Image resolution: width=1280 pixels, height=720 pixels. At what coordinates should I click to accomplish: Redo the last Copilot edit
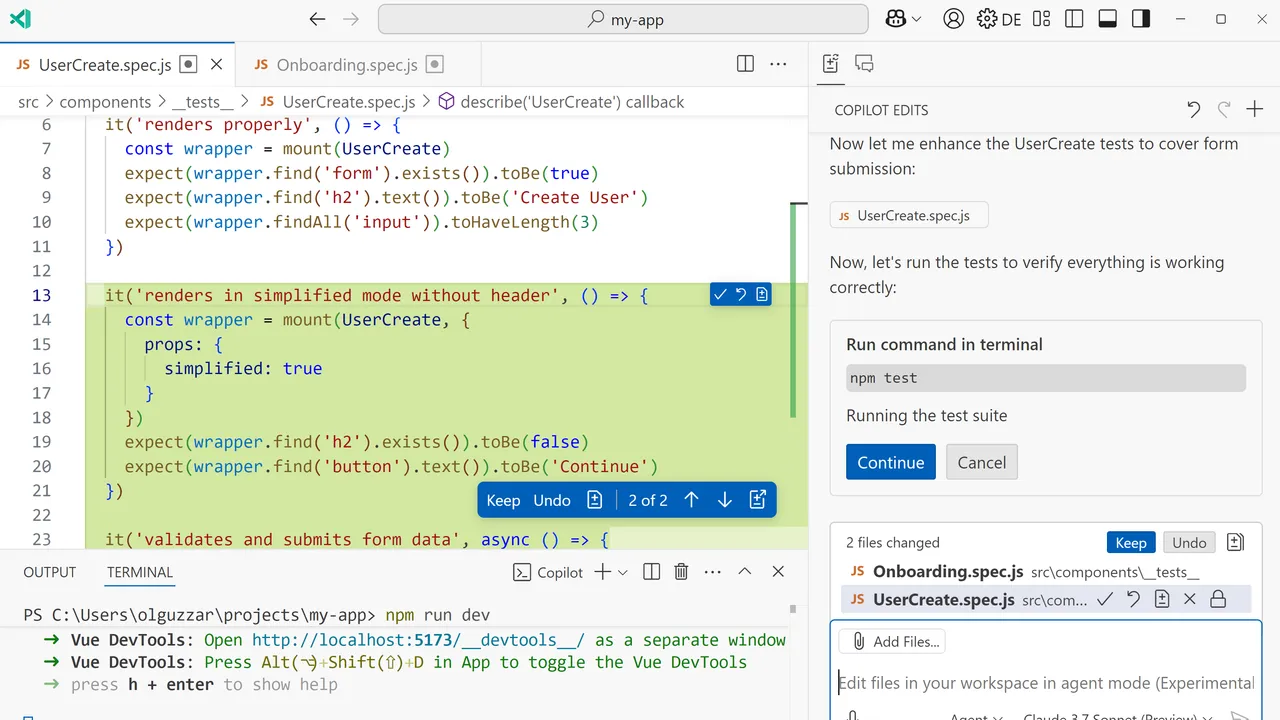tap(1224, 110)
